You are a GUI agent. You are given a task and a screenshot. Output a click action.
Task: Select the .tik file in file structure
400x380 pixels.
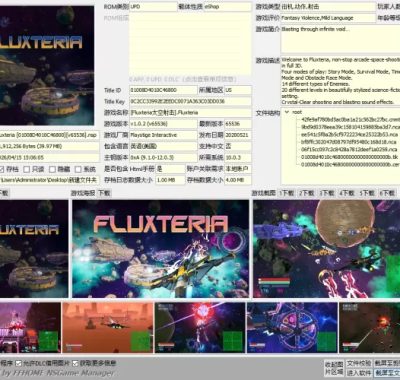pos(350,157)
